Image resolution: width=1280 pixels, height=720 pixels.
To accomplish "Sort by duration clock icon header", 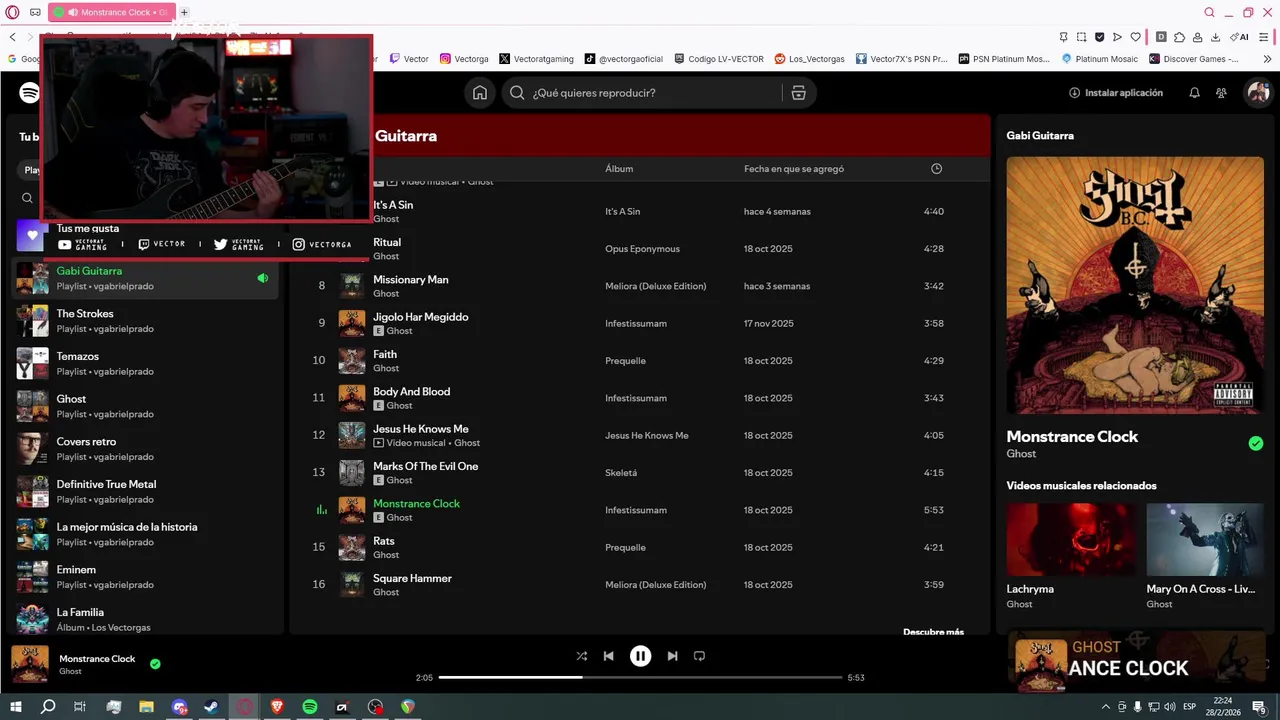I will (x=937, y=169).
